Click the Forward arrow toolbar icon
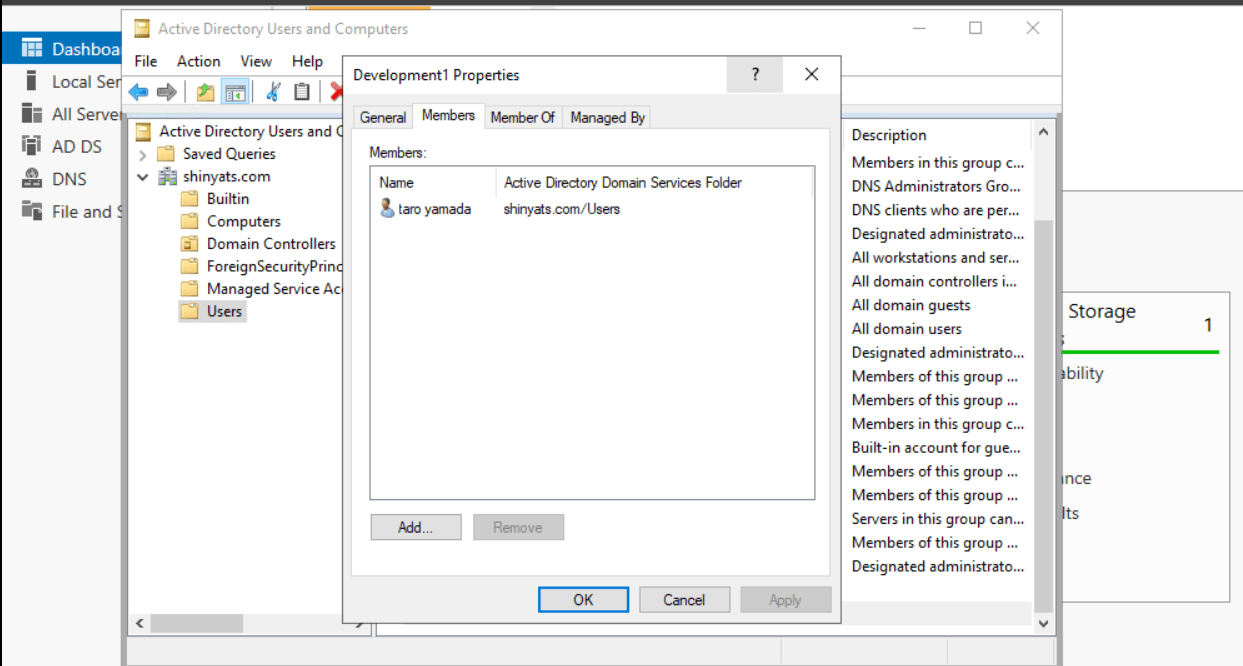 pos(167,92)
